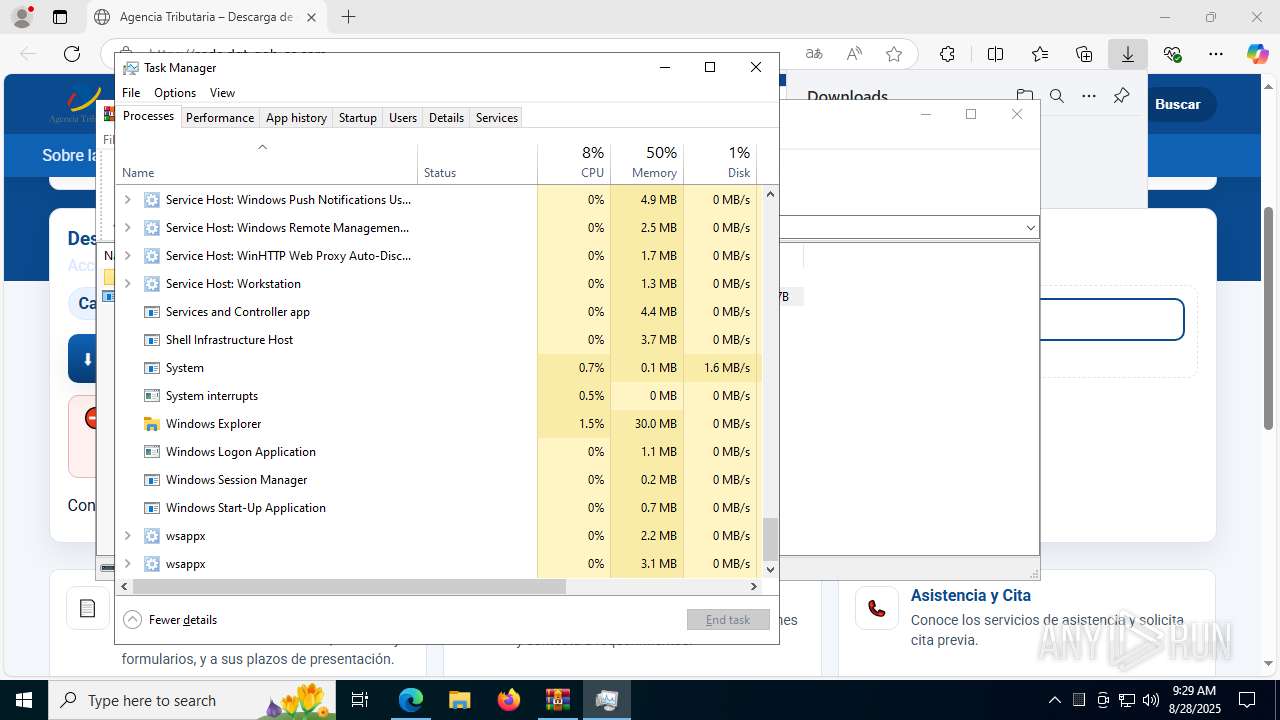Collapse to Fewer details
Image resolution: width=1280 pixels, height=720 pixels.
pos(170,620)
